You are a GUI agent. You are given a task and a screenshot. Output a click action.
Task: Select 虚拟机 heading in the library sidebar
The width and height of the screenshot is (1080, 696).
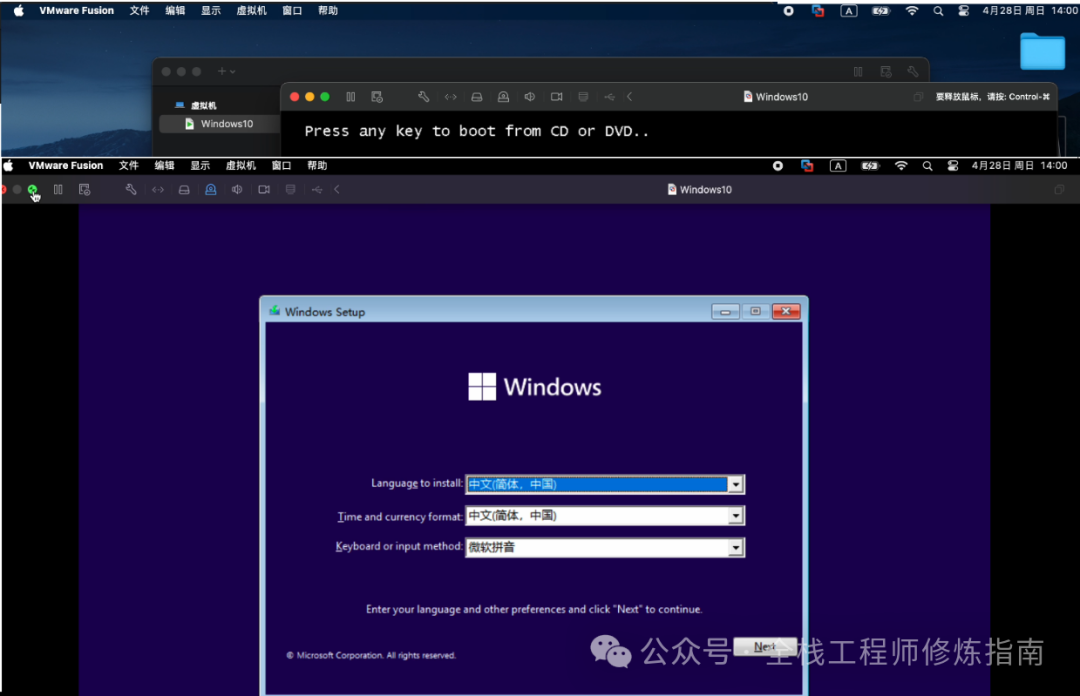click(x=203, y=105)
